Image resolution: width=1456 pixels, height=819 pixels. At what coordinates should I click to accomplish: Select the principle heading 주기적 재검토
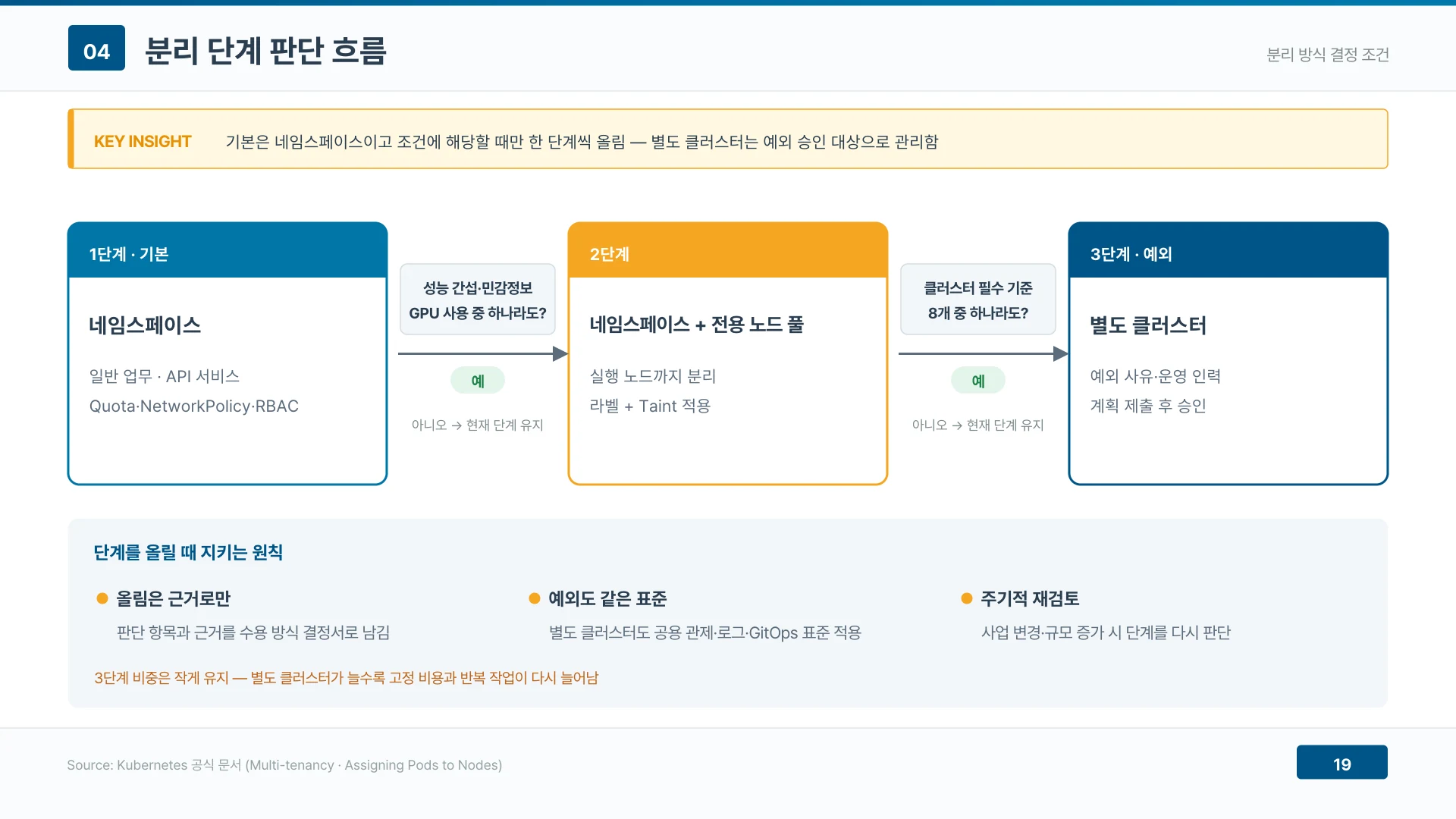coord(1030,598)
